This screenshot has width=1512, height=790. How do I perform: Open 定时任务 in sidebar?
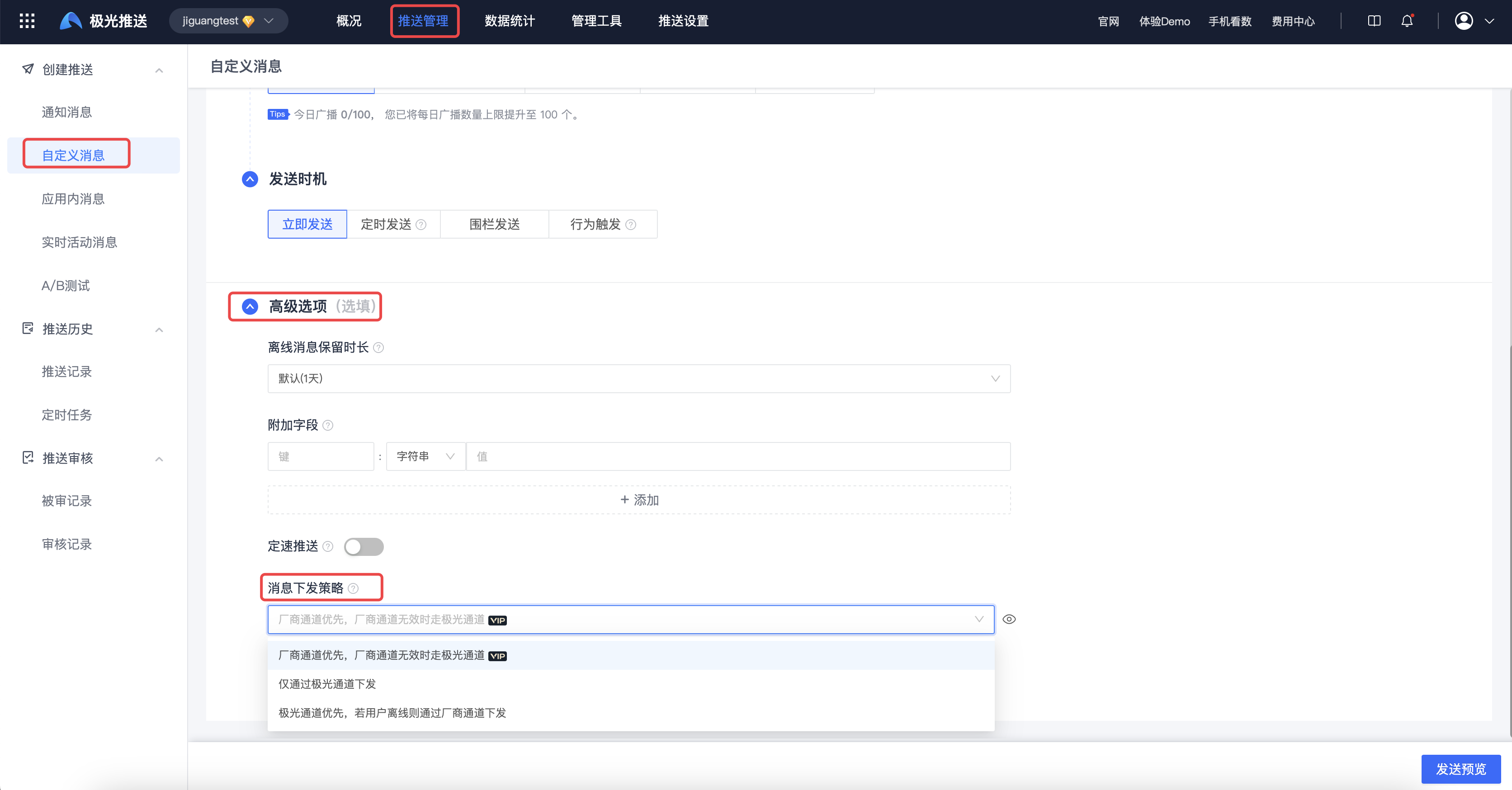point(67,415)
